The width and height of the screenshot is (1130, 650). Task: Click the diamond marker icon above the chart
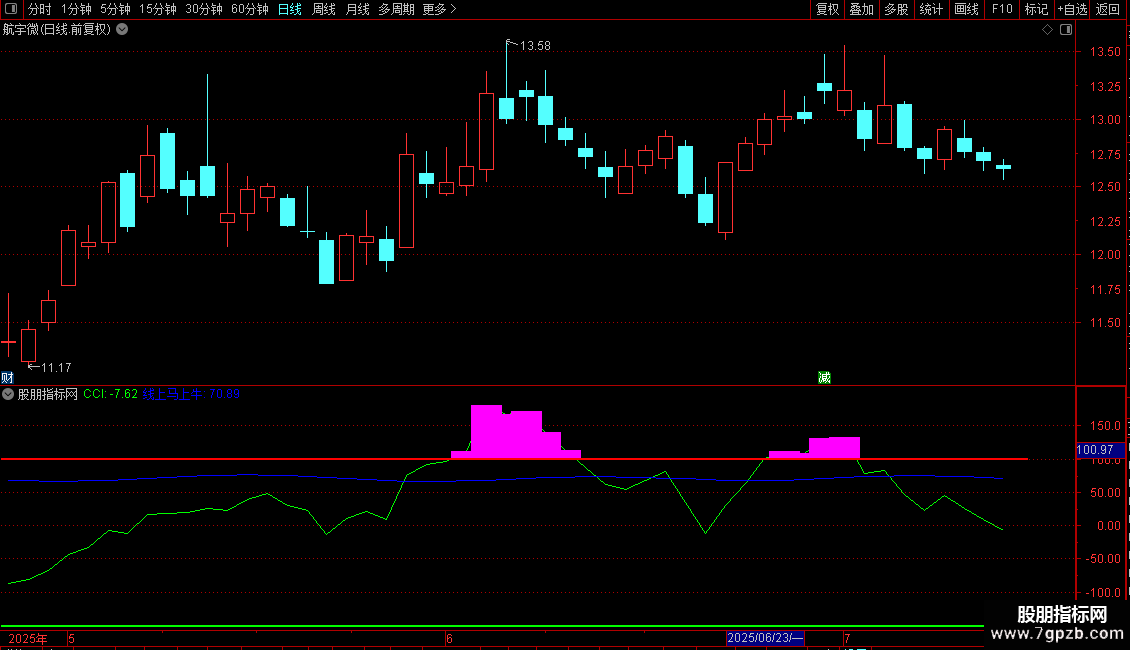point(1048,30)
